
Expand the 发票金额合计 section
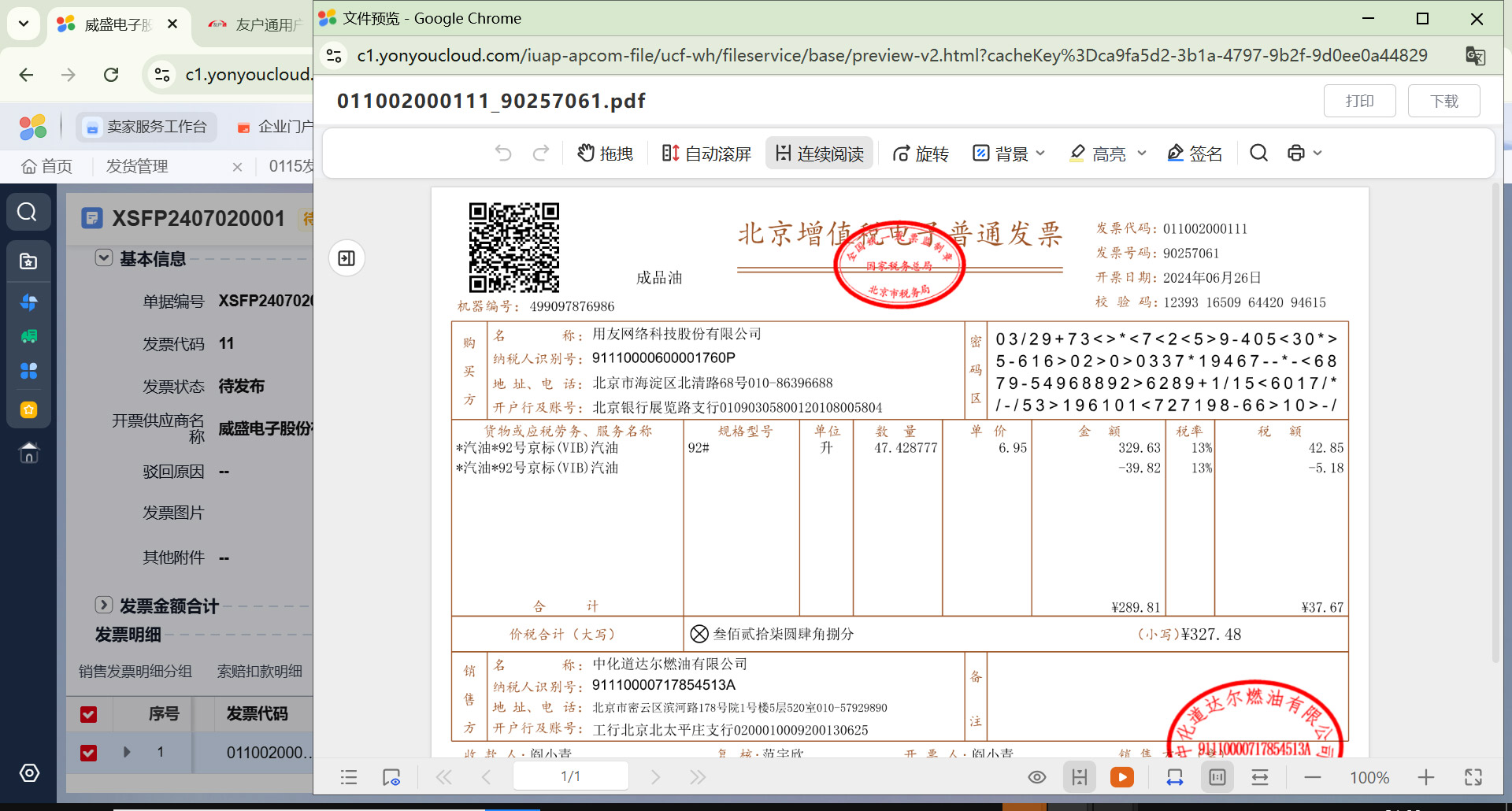pos(104,605)
